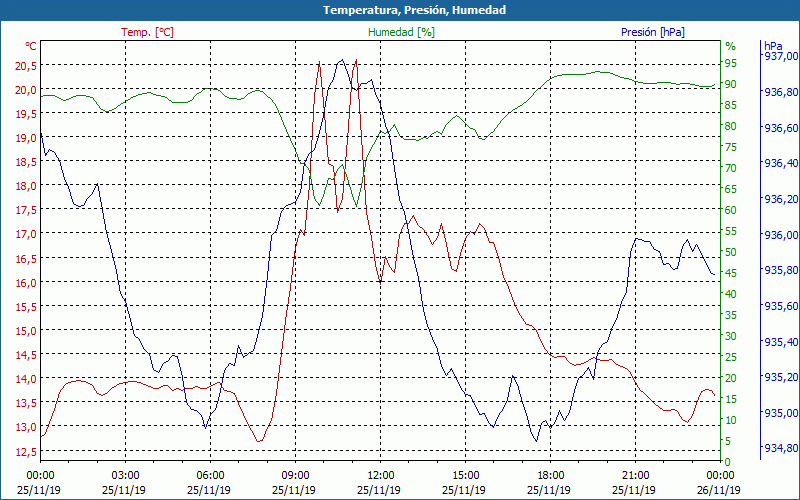This screenshot has width=800, height=500.
Task: Click the 20,5 temperature axis value
Action: tap(27, 66)
